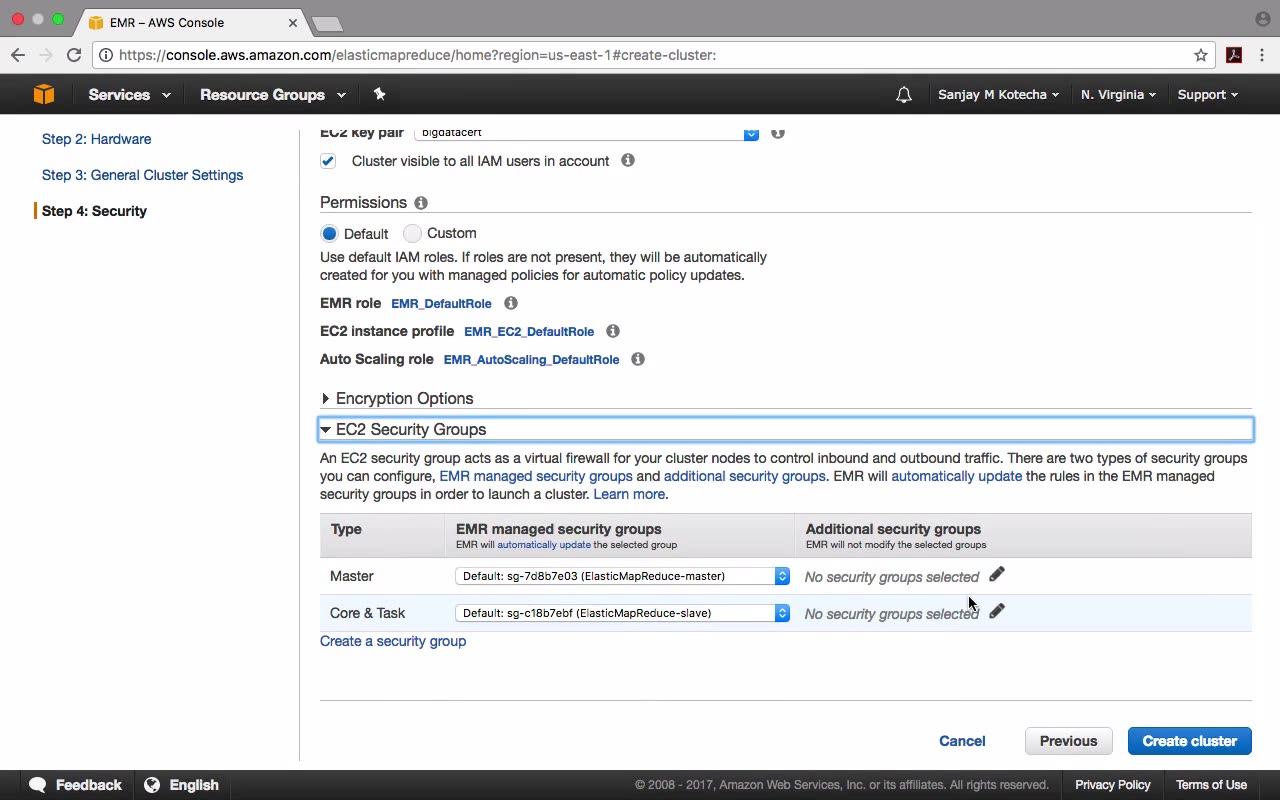Click the 'Core & Task' row type label
Screen dimensions: 1280x800
point(368,613)
